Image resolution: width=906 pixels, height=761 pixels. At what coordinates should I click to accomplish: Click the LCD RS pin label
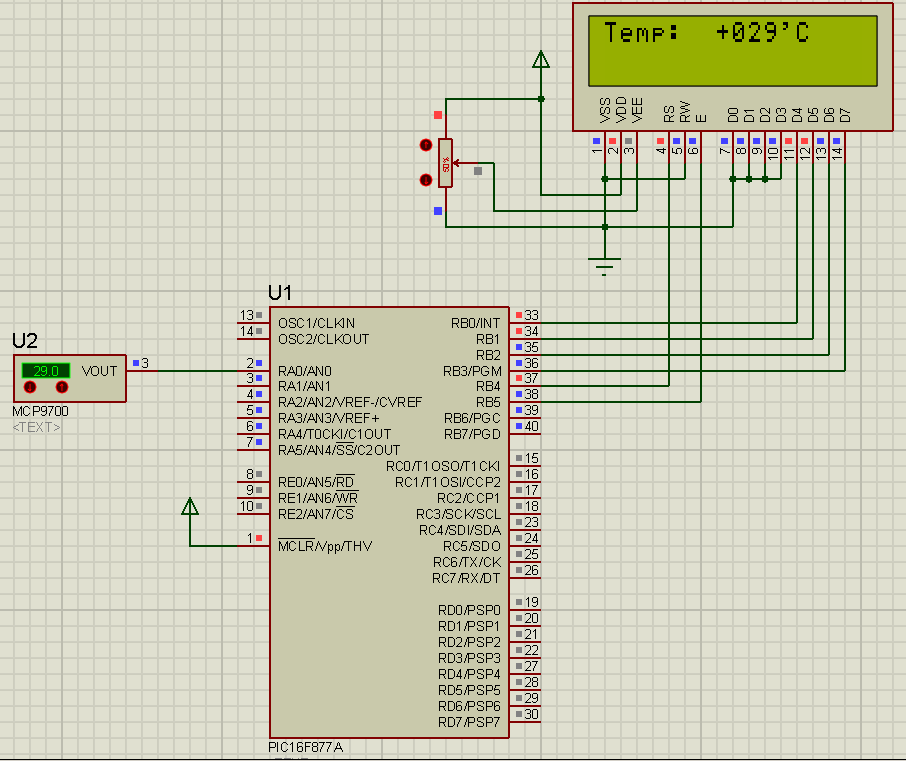tap(669, 114)
